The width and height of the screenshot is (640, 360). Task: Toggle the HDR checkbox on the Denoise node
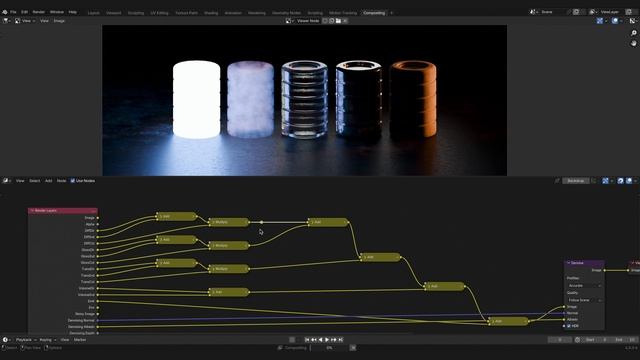pos(569,326)
